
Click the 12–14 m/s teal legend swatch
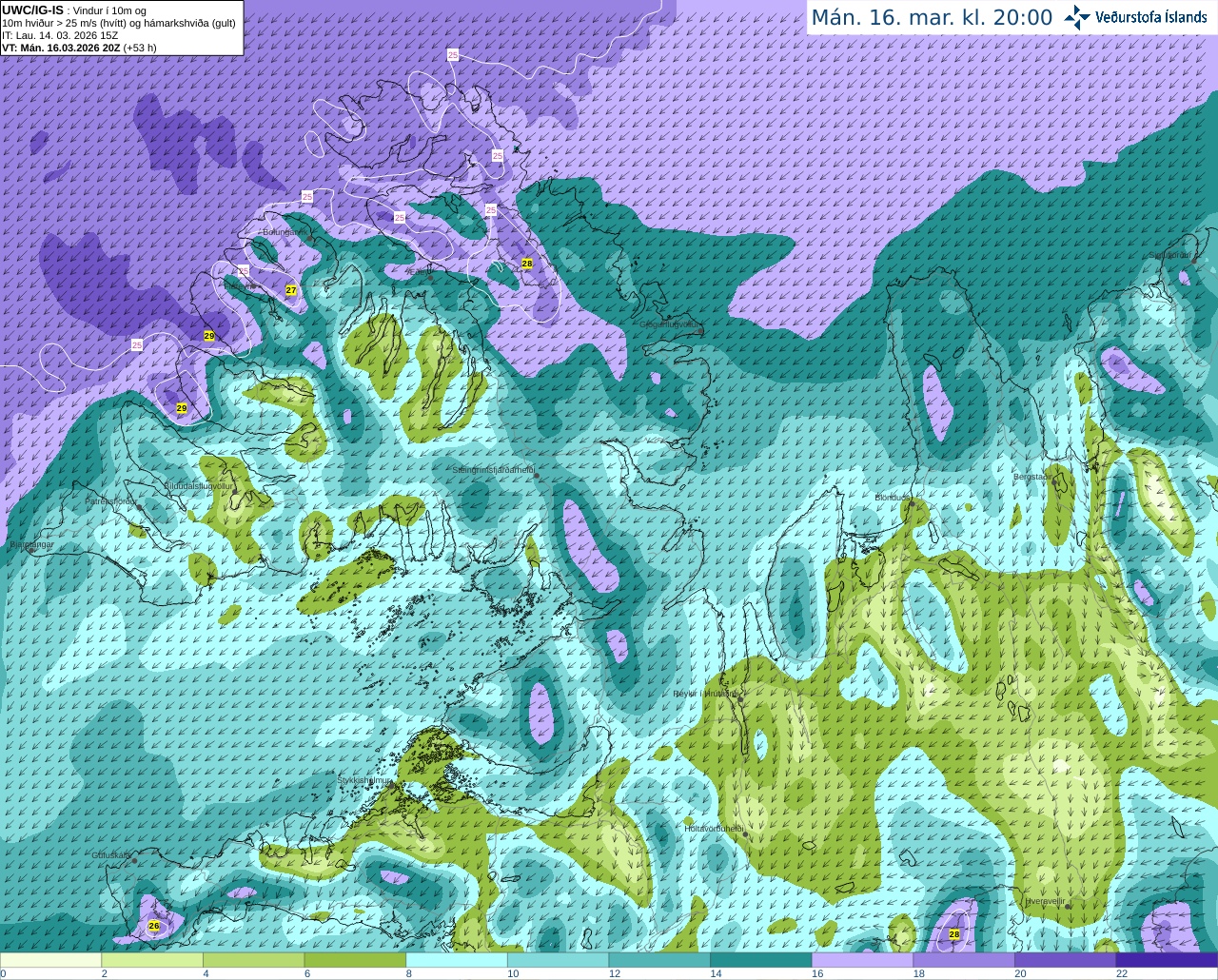coord(659,960)
